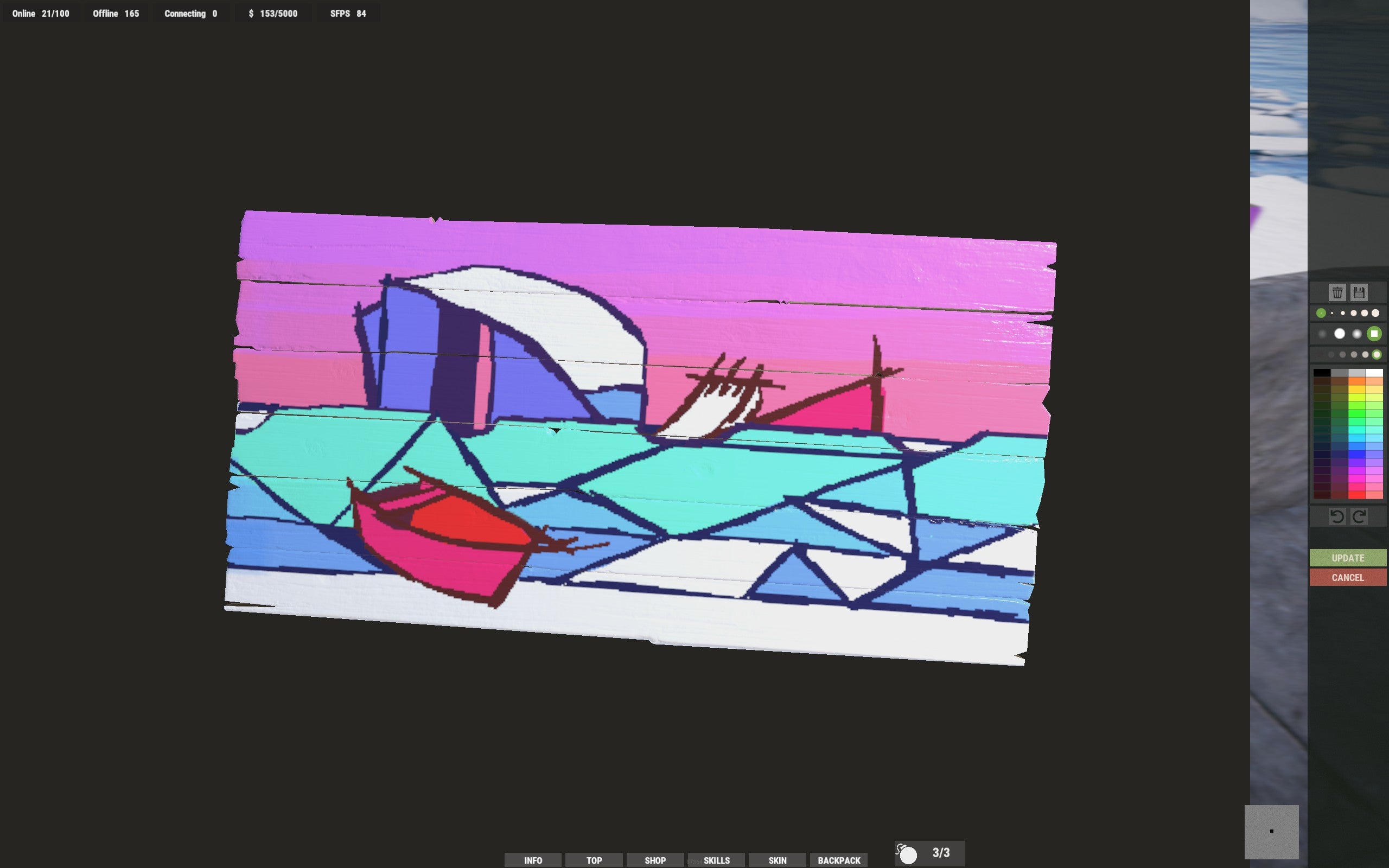This screenshot has width=1389, height=868.
Task: Click the Online 21/100 status indicator
Action: pos(40,13)
